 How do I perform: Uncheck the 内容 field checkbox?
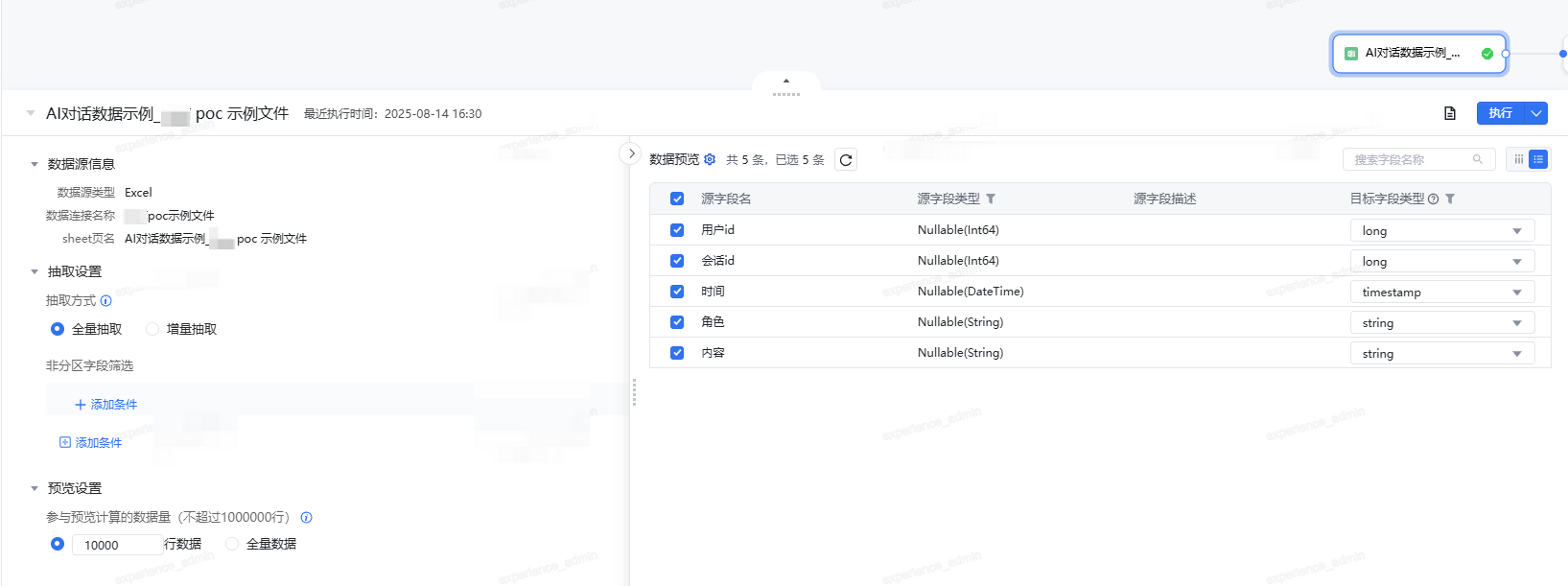tap(677, 353)
